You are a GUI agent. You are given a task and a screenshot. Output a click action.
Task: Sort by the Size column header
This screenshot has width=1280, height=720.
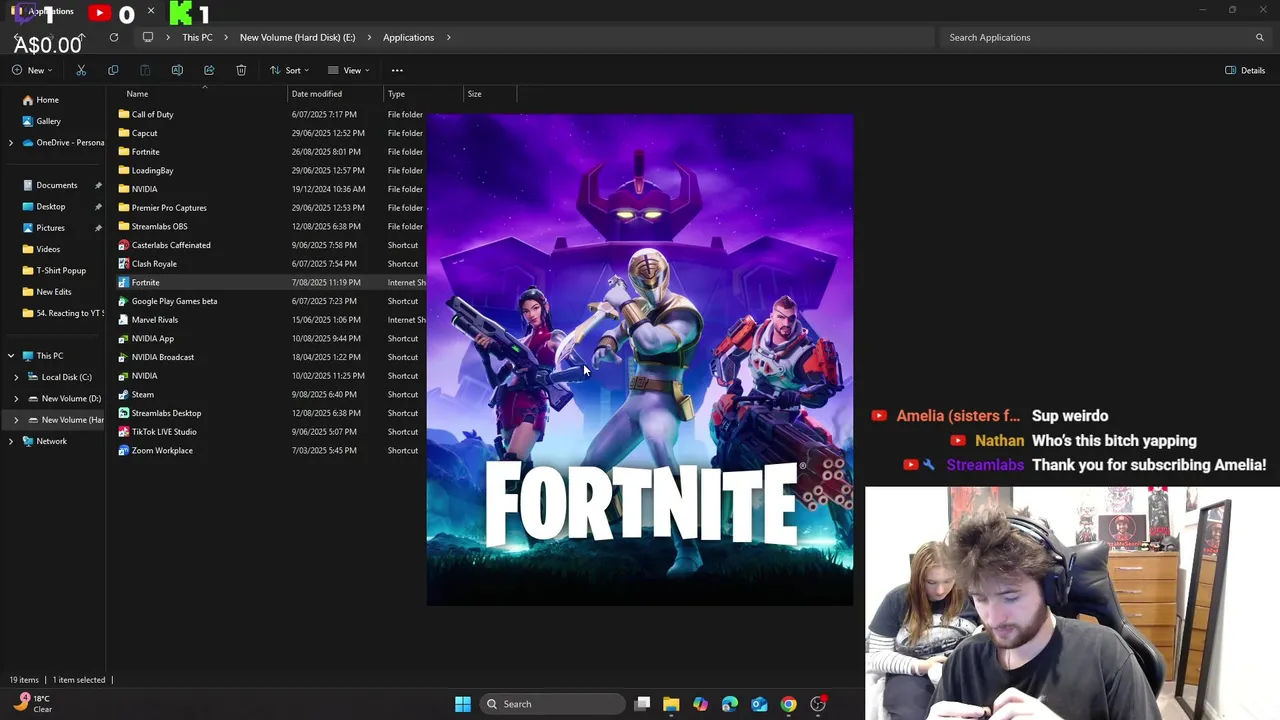(x=474, y=94)
